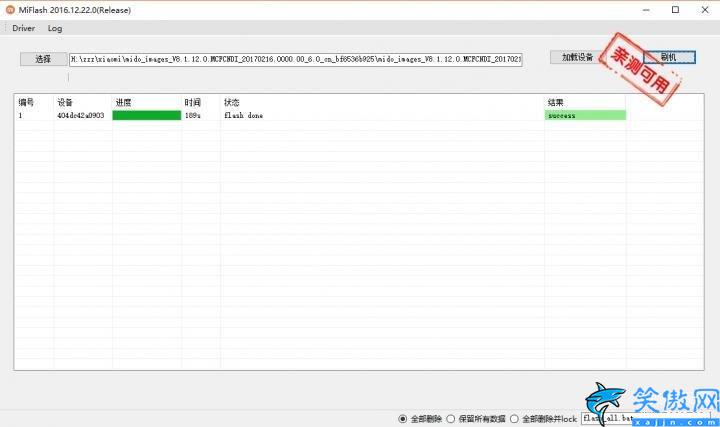This screenshot has width=720, height=427.
Task: Select device ID 404dc42a0903 cell
Action: coord(81,115)
